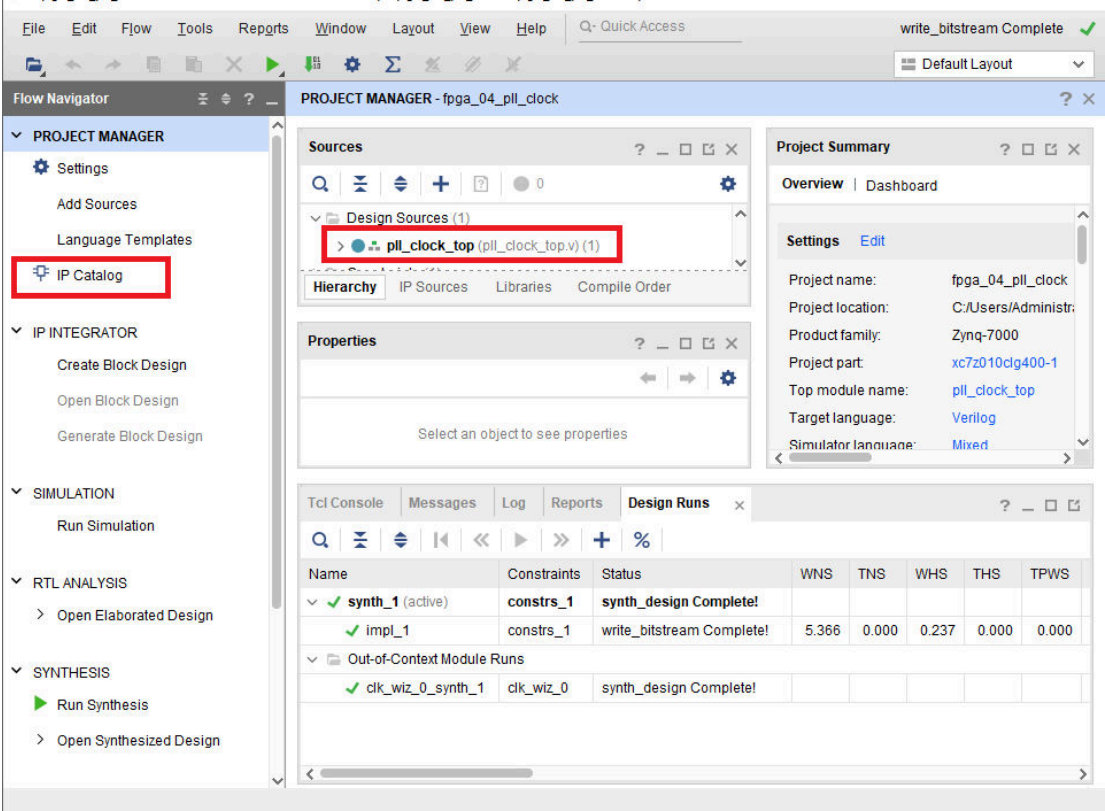Open Sources panel settings gear
Screen dimensions: 1105x811
coord(728,184)
